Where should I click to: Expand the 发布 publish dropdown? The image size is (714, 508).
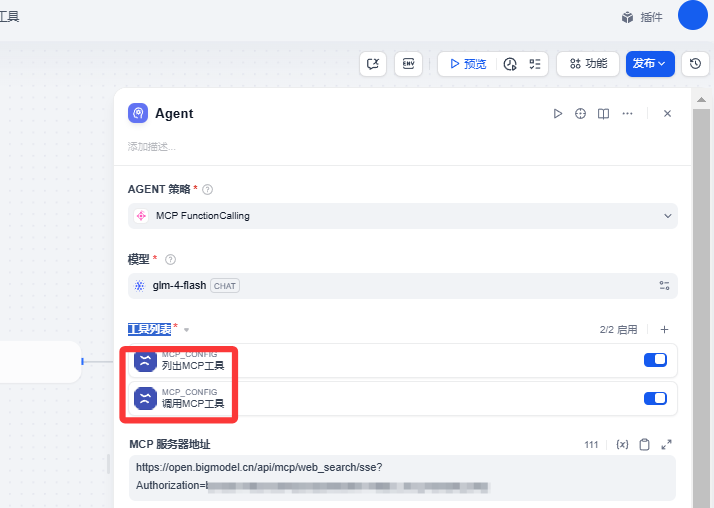click(x=650, y=64)
